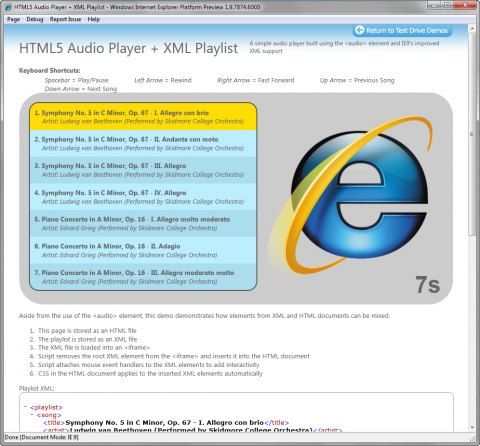Click the IE icon in the title bar
The height and width of the screenshot is (446, 480).
8,7
